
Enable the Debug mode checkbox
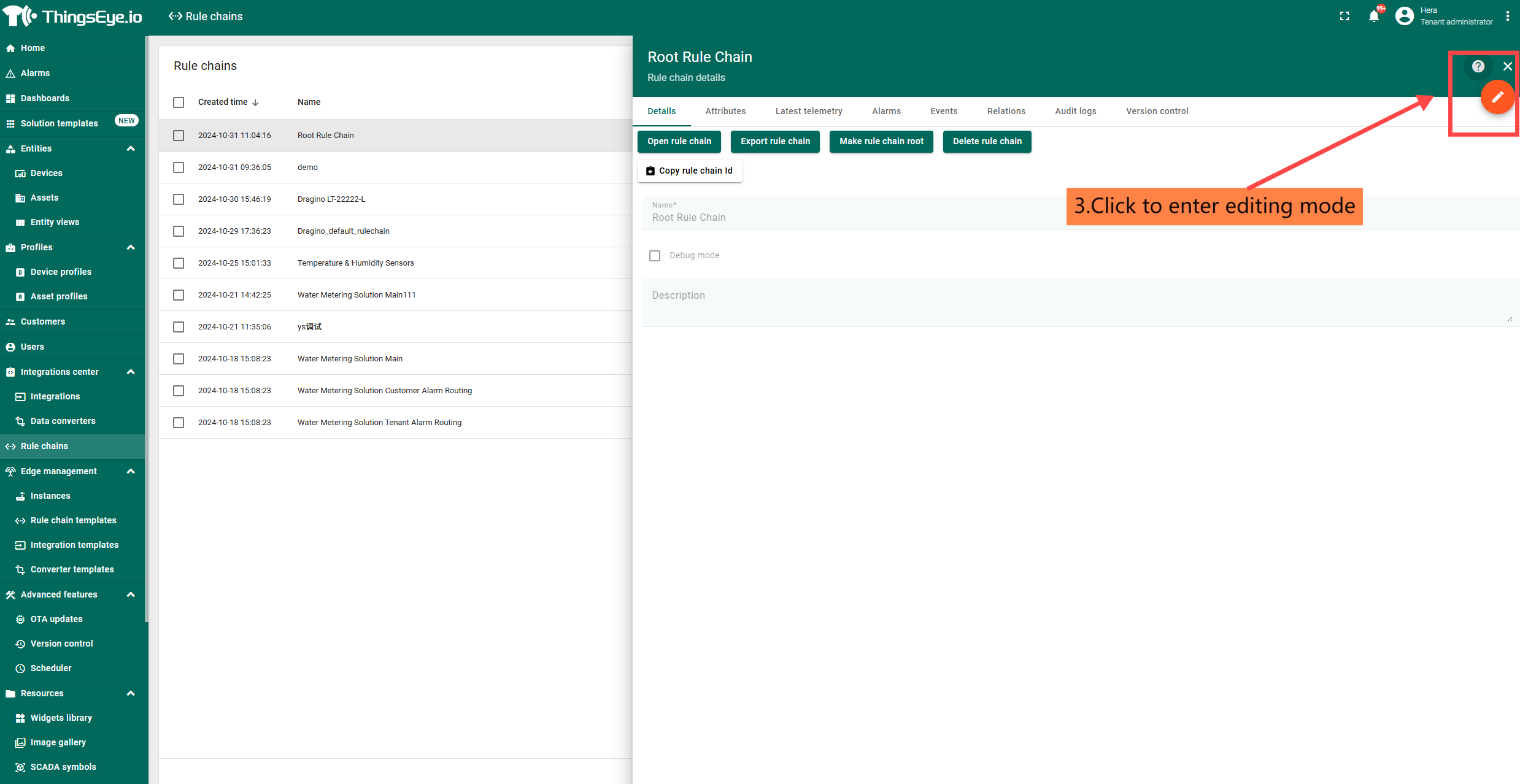coord(655,255)
